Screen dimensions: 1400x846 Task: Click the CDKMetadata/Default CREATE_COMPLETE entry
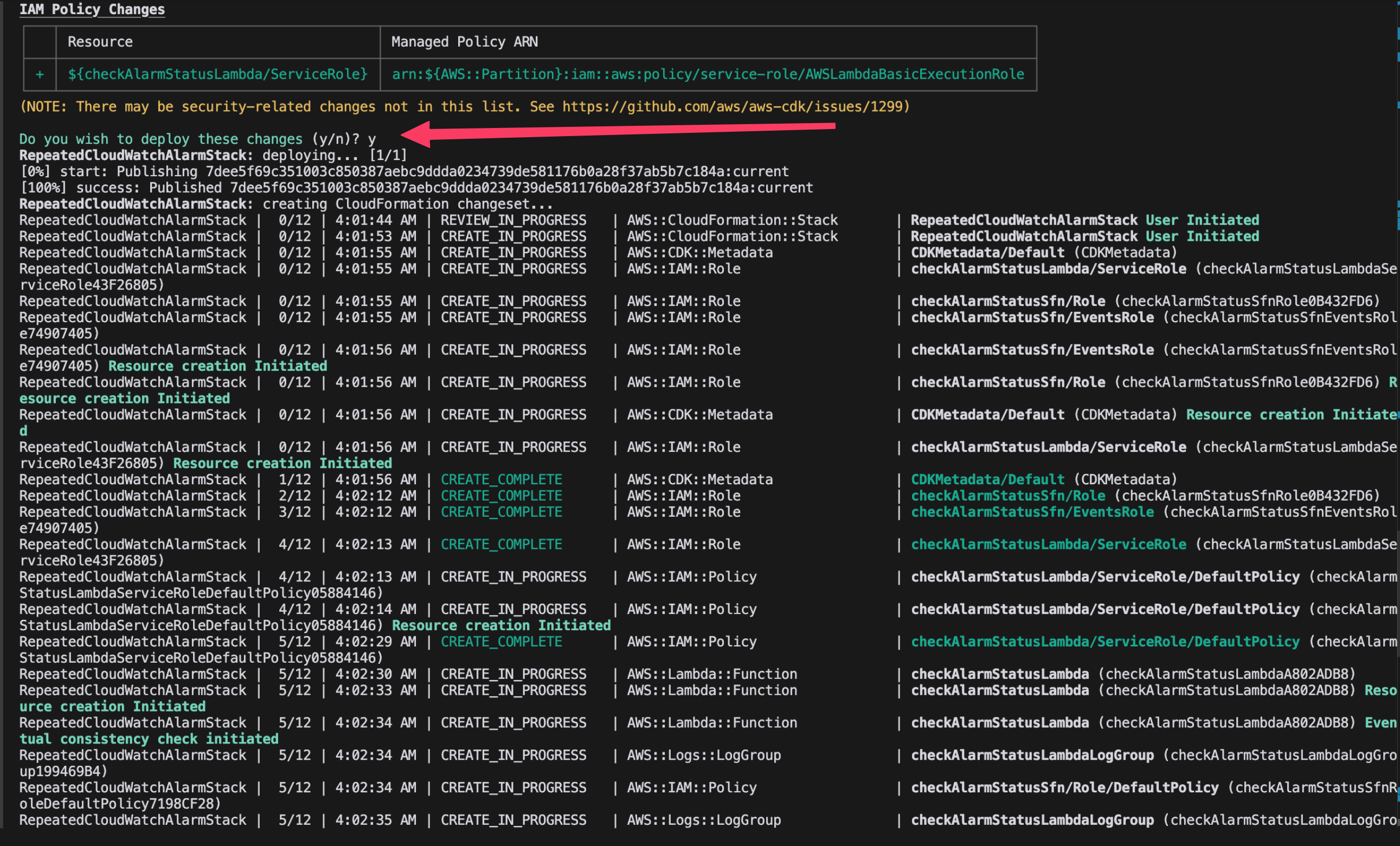pyautogui.click(x=501, y=479)
